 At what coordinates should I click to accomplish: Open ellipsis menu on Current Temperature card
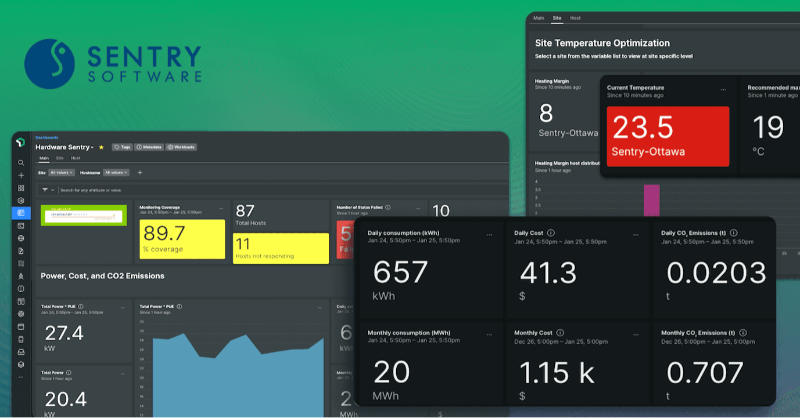[723, 89]
